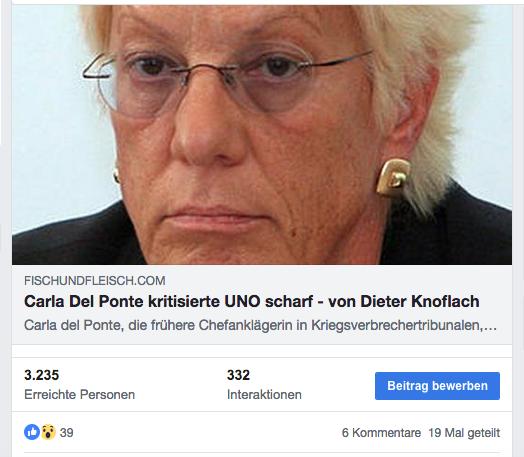Open the 6 Kommentare link
Image resolution: width=524 pixels, height=457 pixels.
[x=381, y=433]
